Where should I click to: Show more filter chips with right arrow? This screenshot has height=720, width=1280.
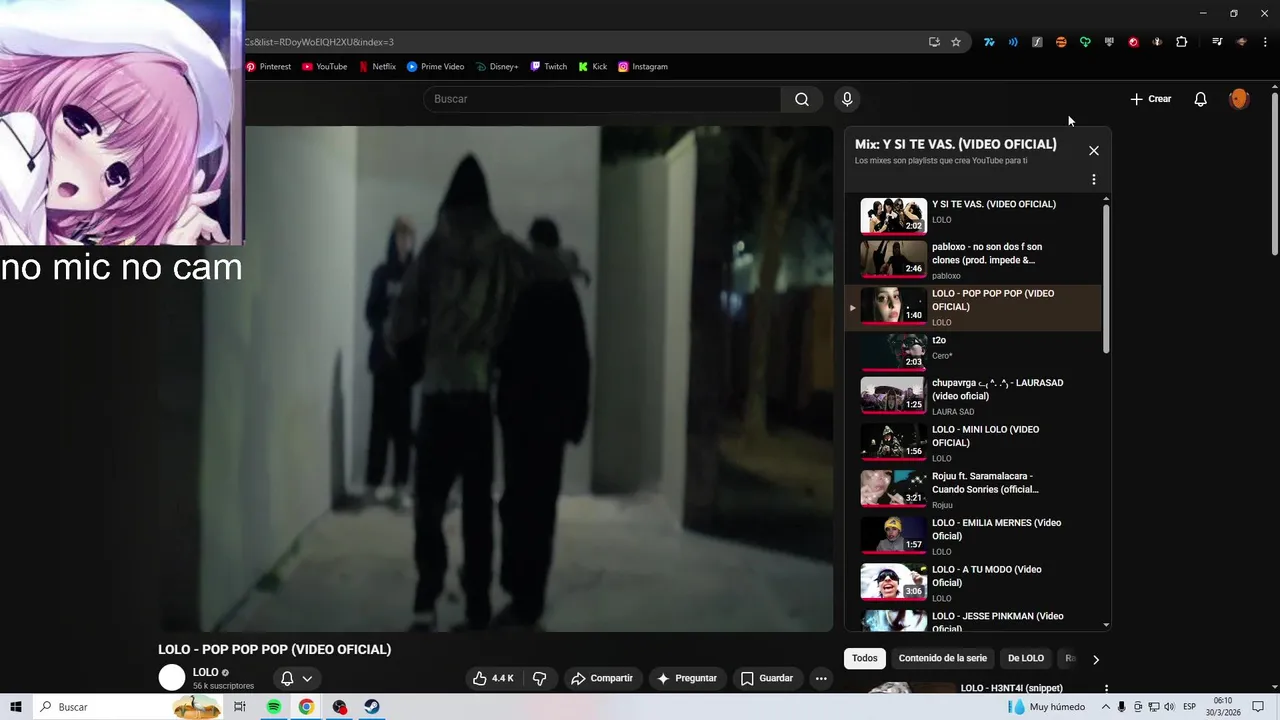point(1096,659)
